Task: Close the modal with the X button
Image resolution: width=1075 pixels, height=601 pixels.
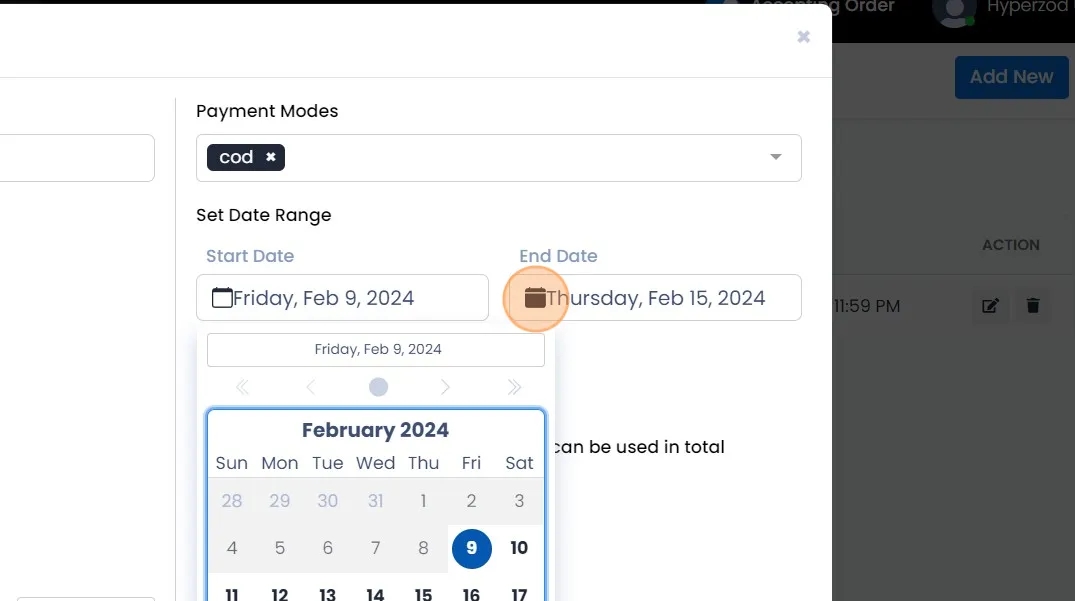Action: click(803, 37)
